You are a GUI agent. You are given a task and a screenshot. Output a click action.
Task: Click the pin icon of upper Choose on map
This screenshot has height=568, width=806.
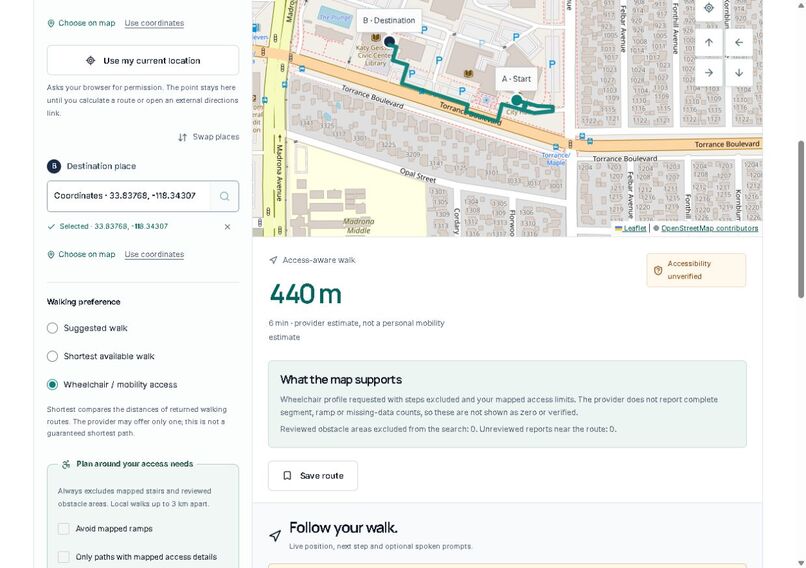(x=51, y=23)
